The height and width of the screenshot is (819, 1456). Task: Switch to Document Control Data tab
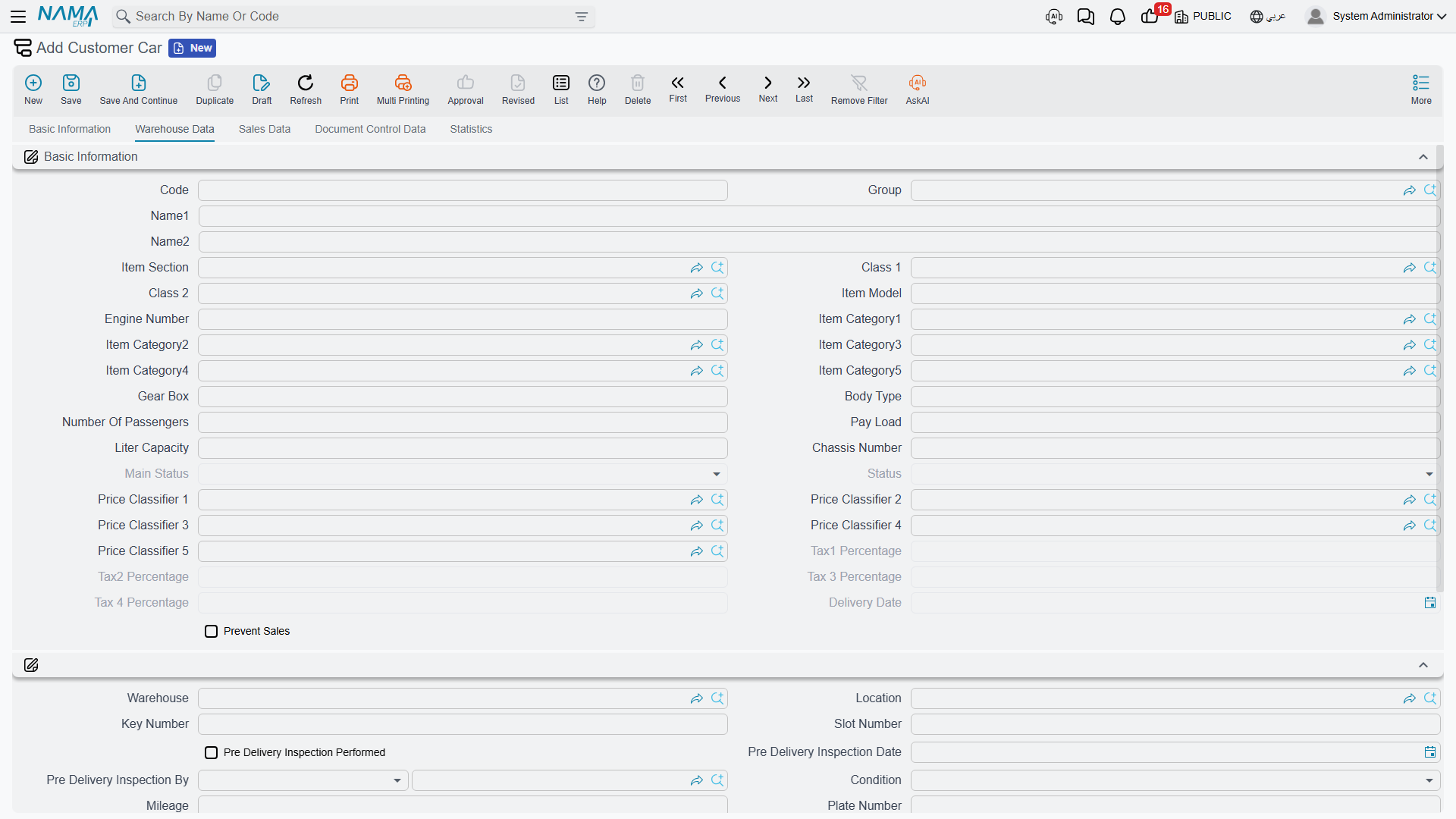[370, 130]
